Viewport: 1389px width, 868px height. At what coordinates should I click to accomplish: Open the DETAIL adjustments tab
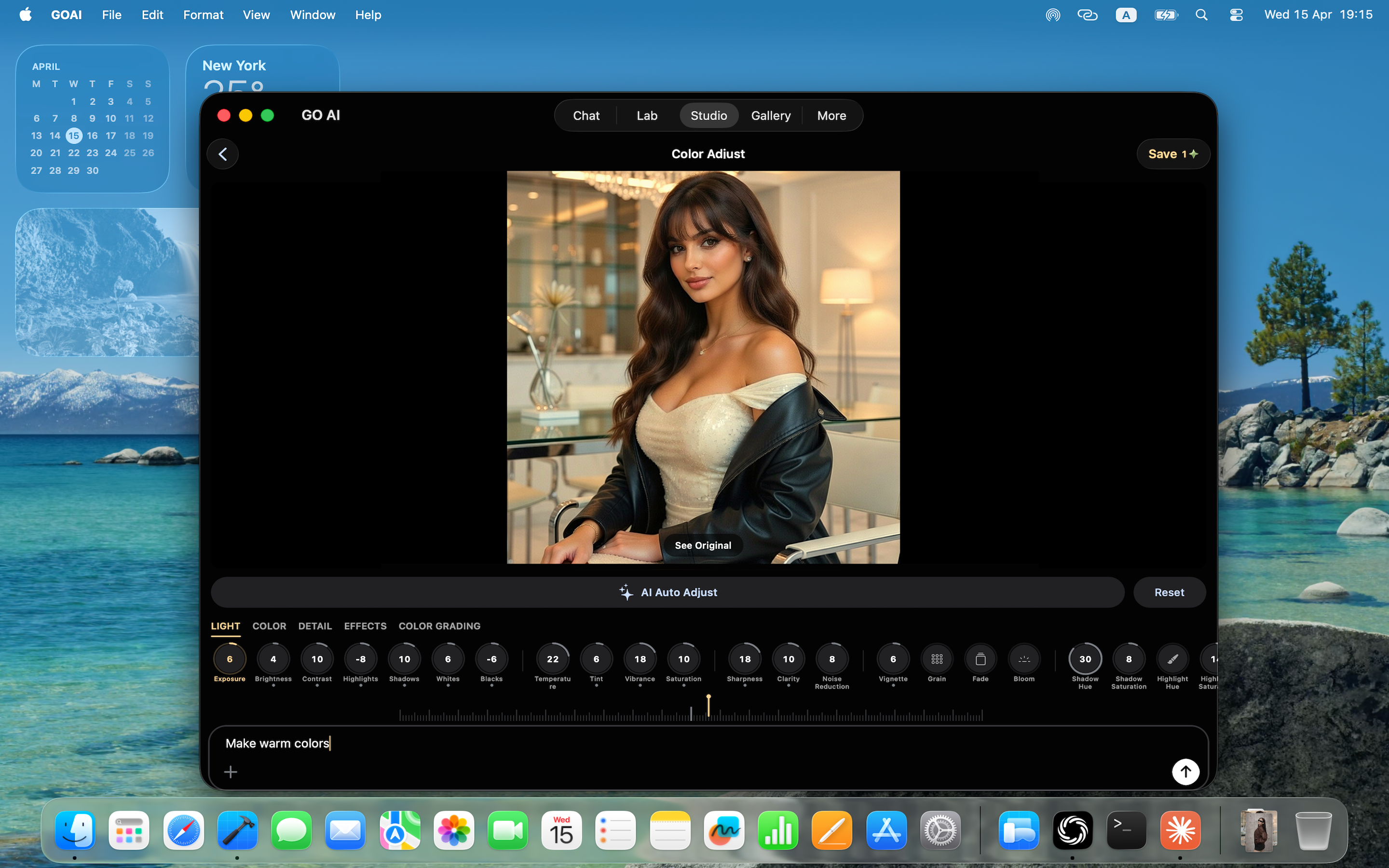315,626
